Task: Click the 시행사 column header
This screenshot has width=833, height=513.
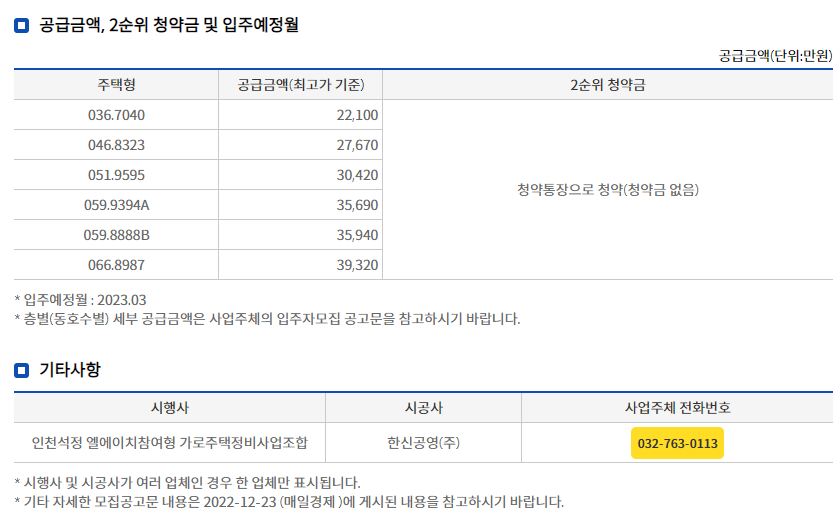Action: point(169,408)
